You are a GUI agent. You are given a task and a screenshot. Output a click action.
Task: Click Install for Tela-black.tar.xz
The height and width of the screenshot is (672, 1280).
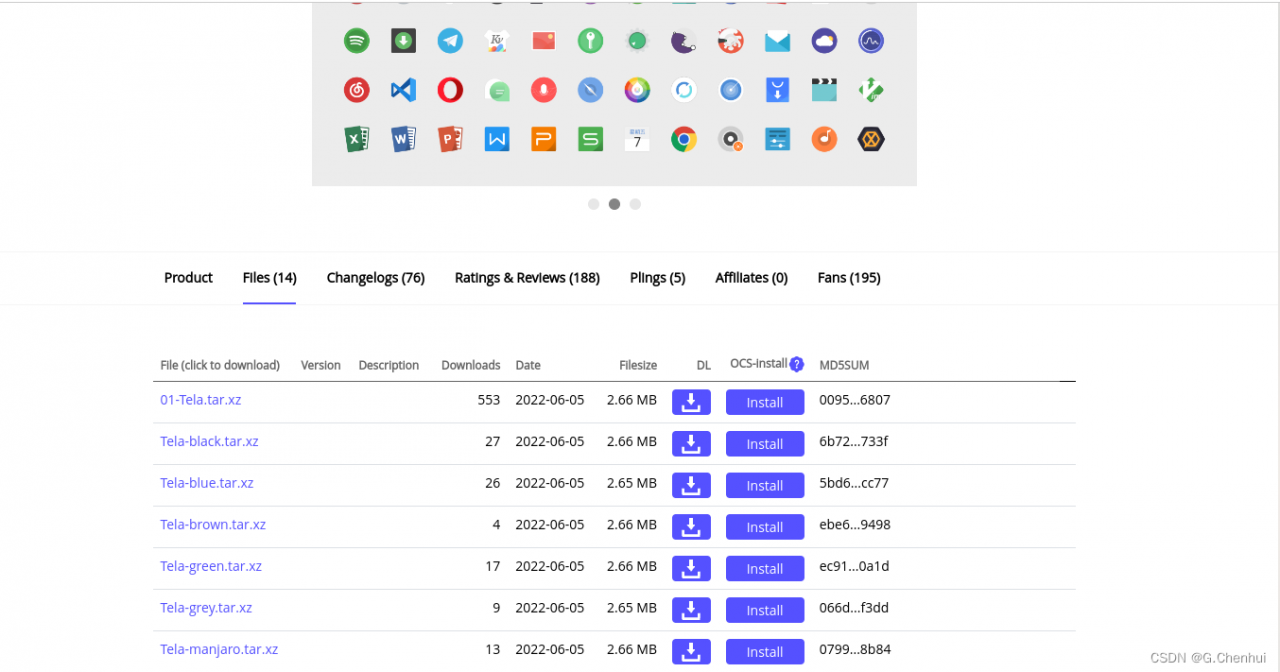coord(765,444)
